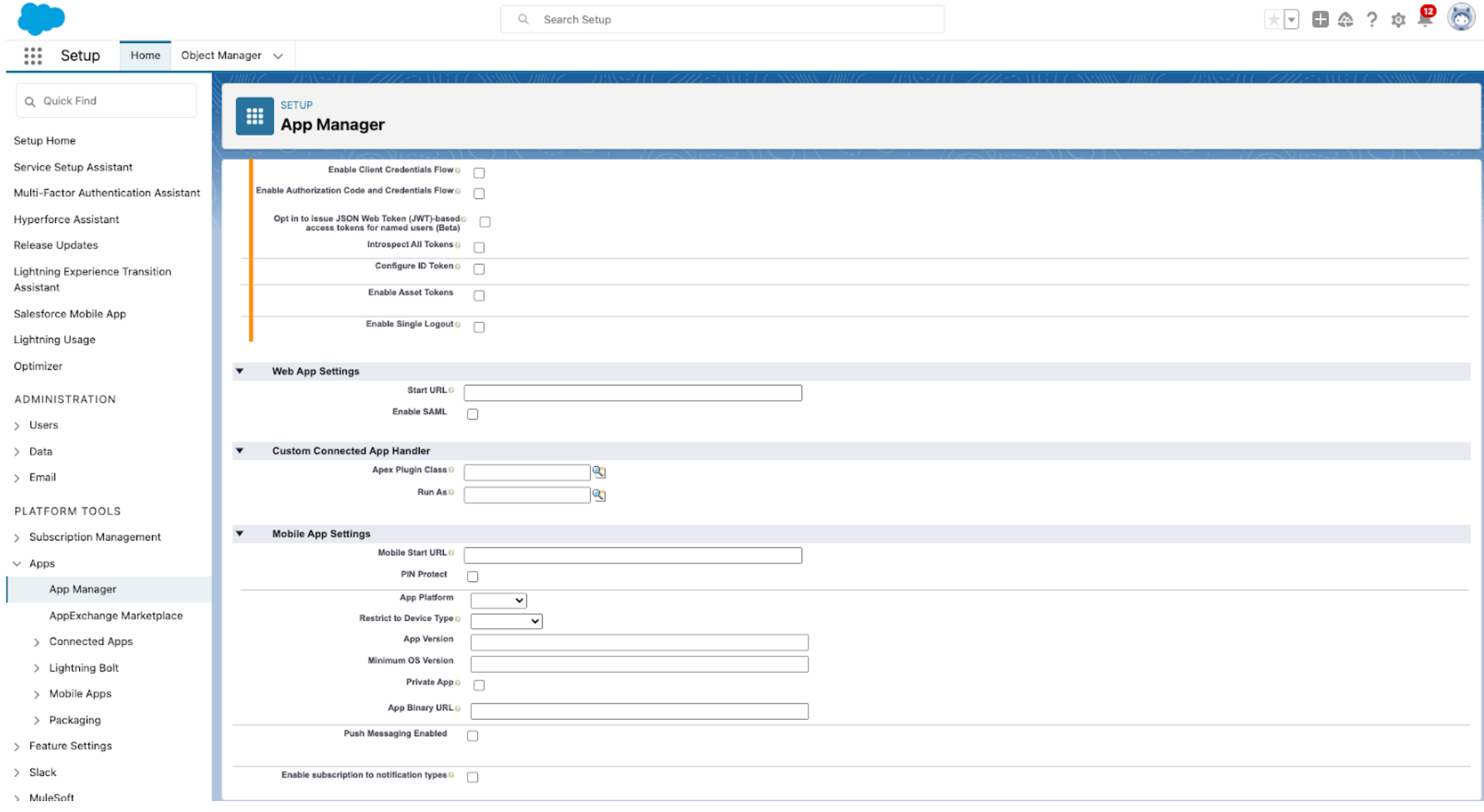Image resolution: width=1484 pixels, height=812 pixels.
Task: Click the Home tab in Setup
Action: (x=145, y=55)
